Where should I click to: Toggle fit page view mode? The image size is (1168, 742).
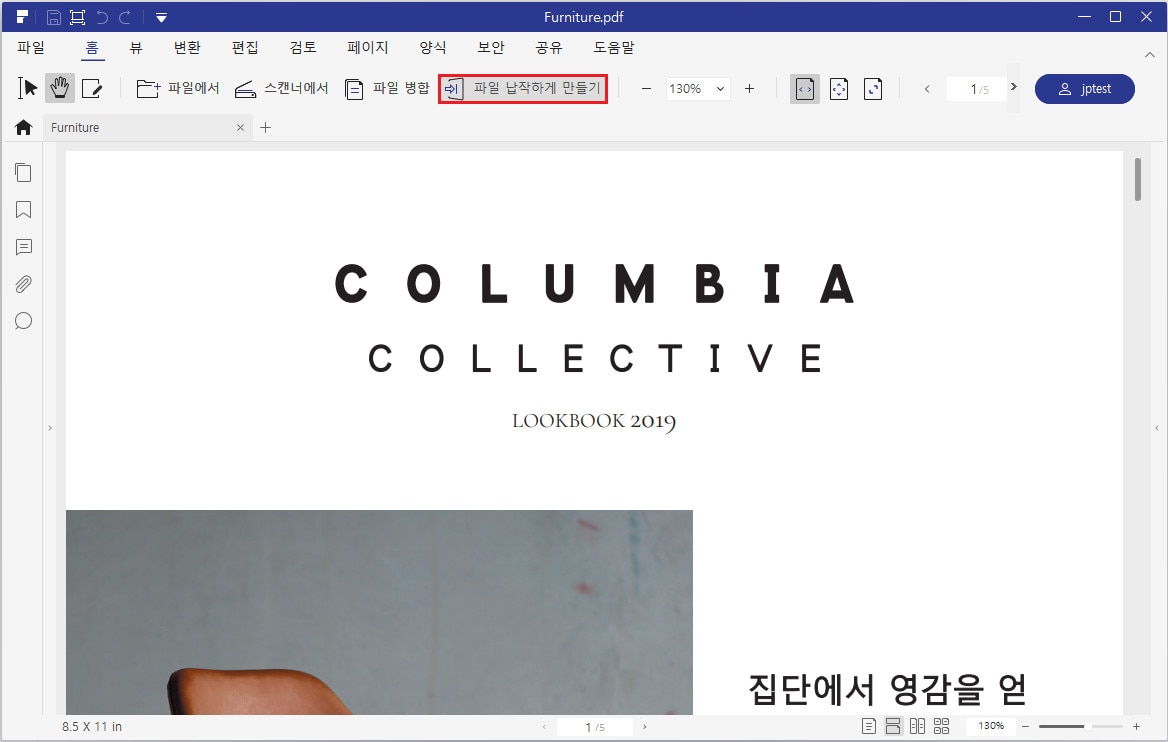(x=839, y=89)
